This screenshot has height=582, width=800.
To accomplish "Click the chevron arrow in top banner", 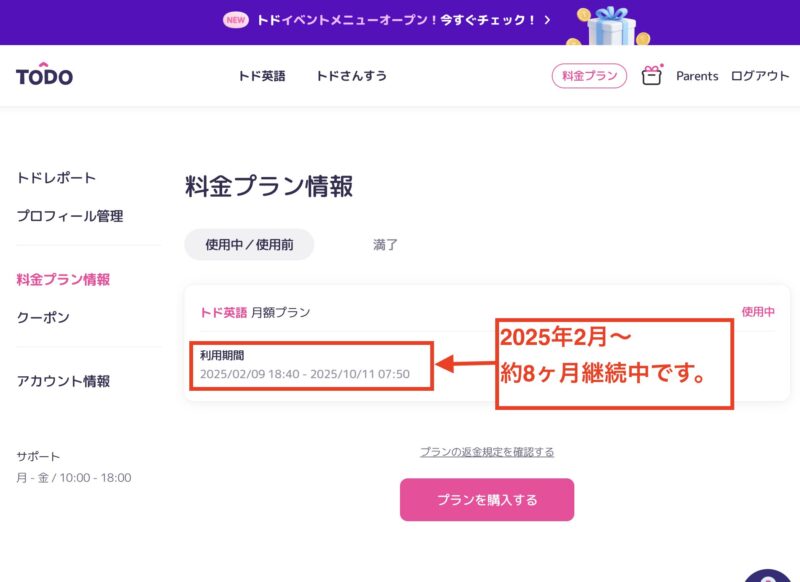I will pos(547,20).
